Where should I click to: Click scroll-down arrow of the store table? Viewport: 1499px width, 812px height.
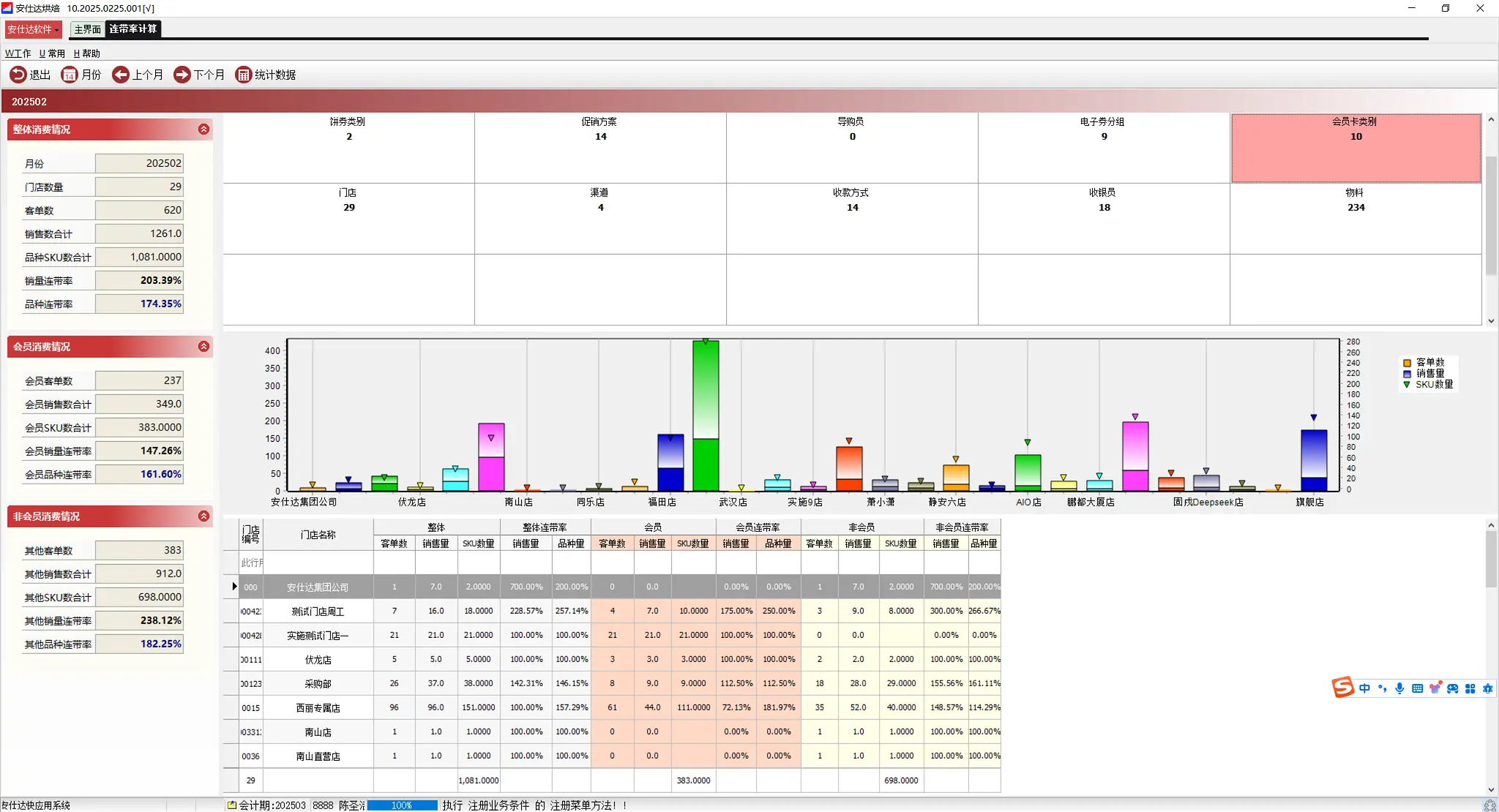coord(1491,789)
